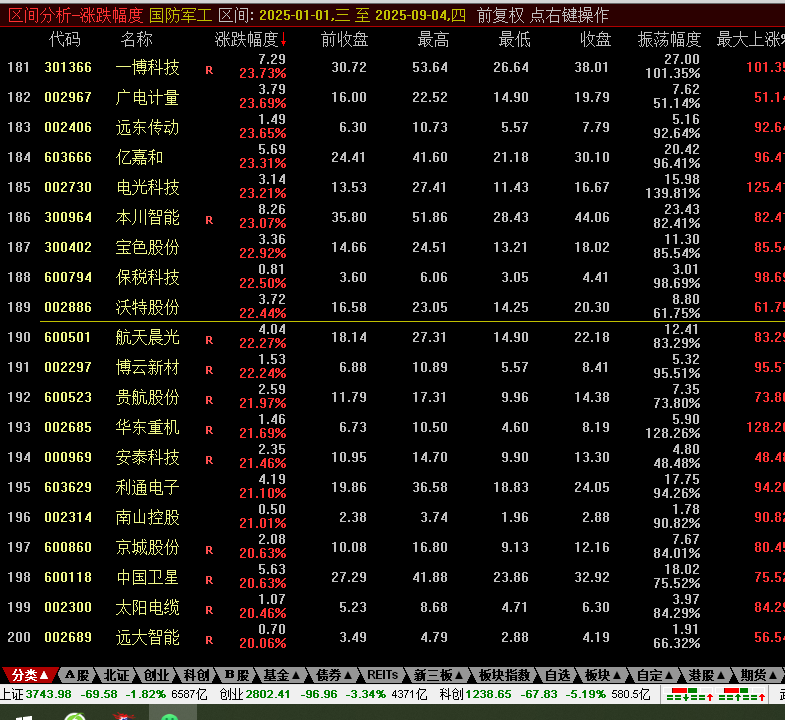Click closing price 44.06 of 本川智能
The width and height of the screenshot is (785, 720).
coord(592,217)
